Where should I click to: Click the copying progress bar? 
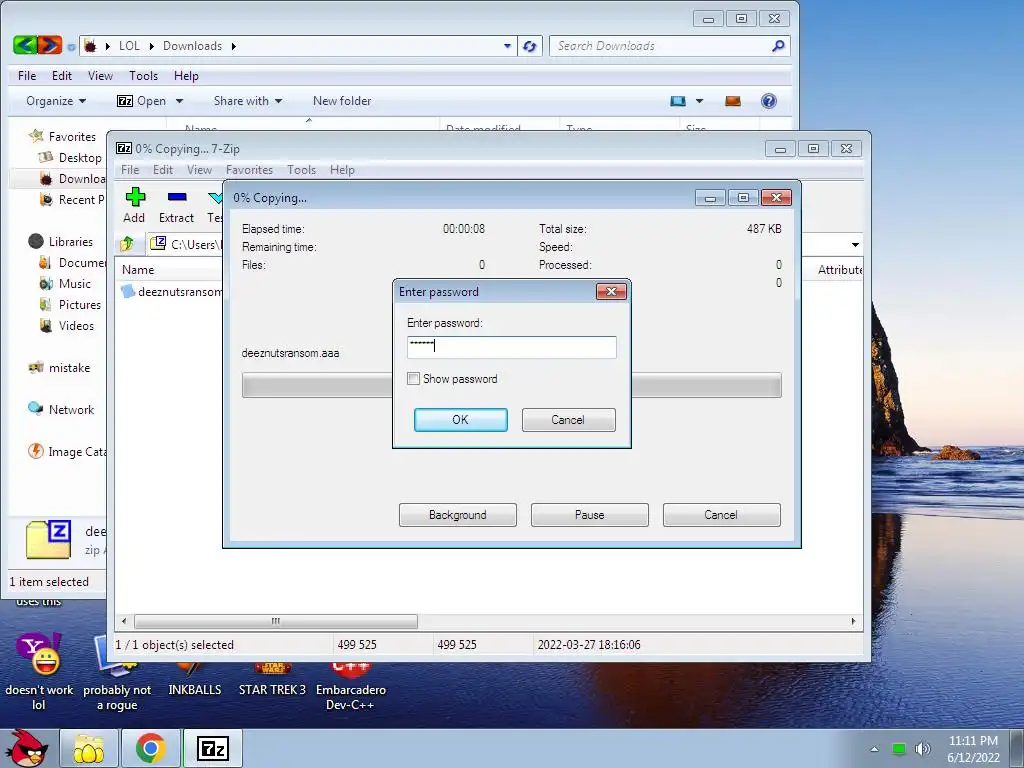(x=511, y=385)
